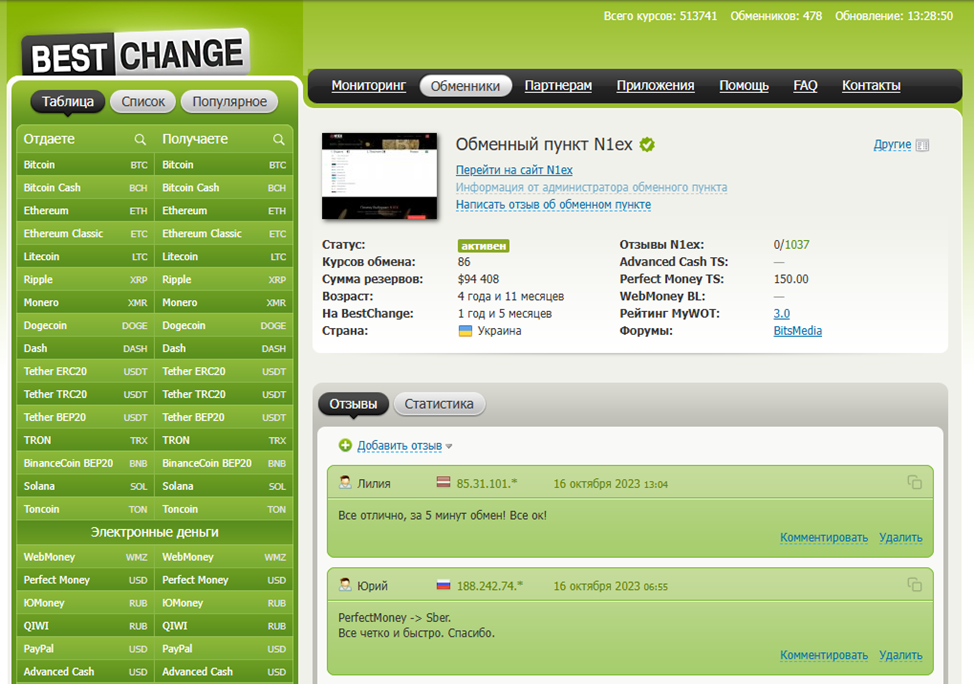This screenshot has height=684, width=974.
Task: Click the Добавить отзыв link
Action: coord(399,445)
